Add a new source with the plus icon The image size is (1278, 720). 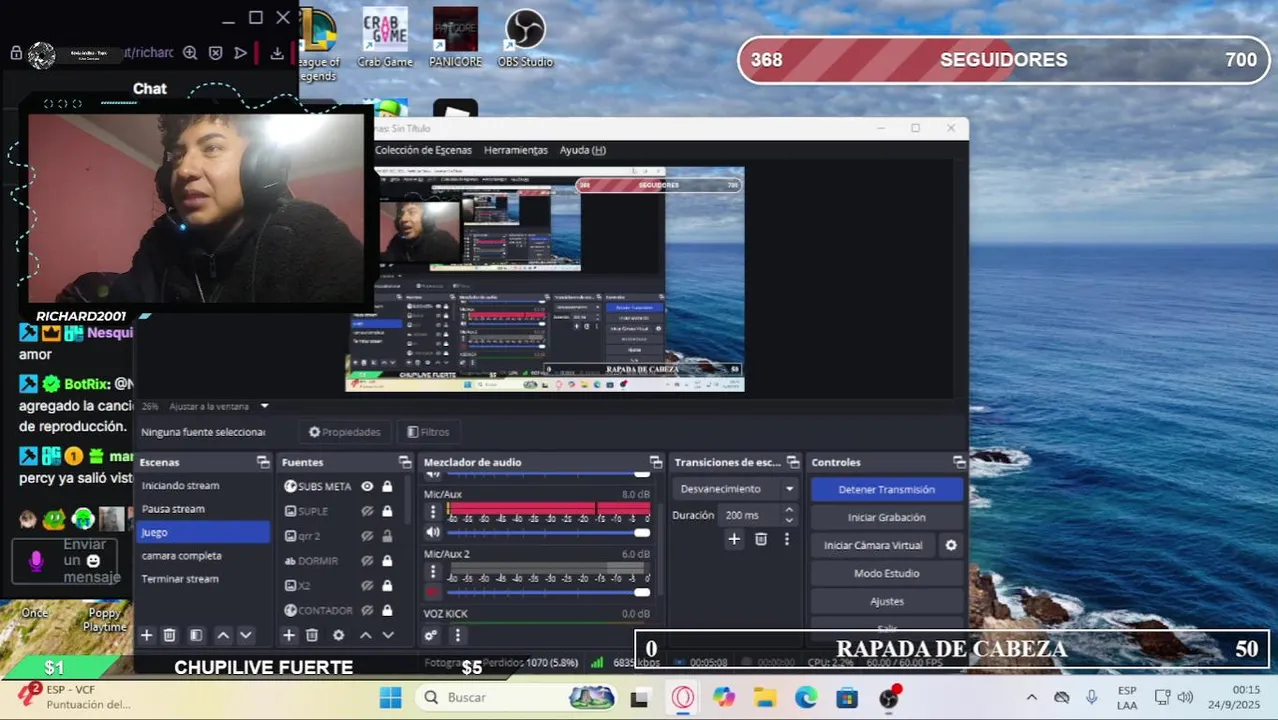pos(289,635)
